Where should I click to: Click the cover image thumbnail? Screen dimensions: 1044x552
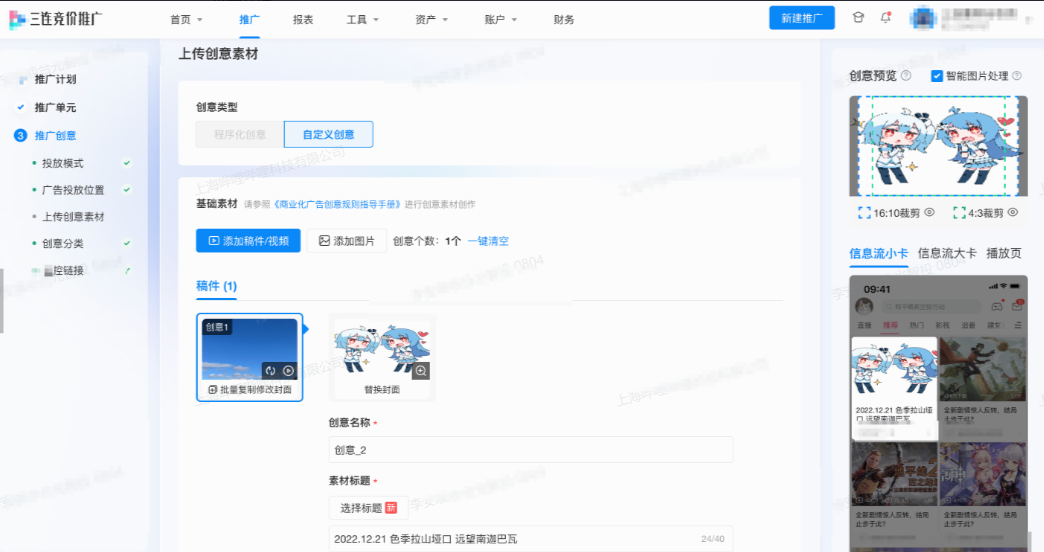click(382, 348)
